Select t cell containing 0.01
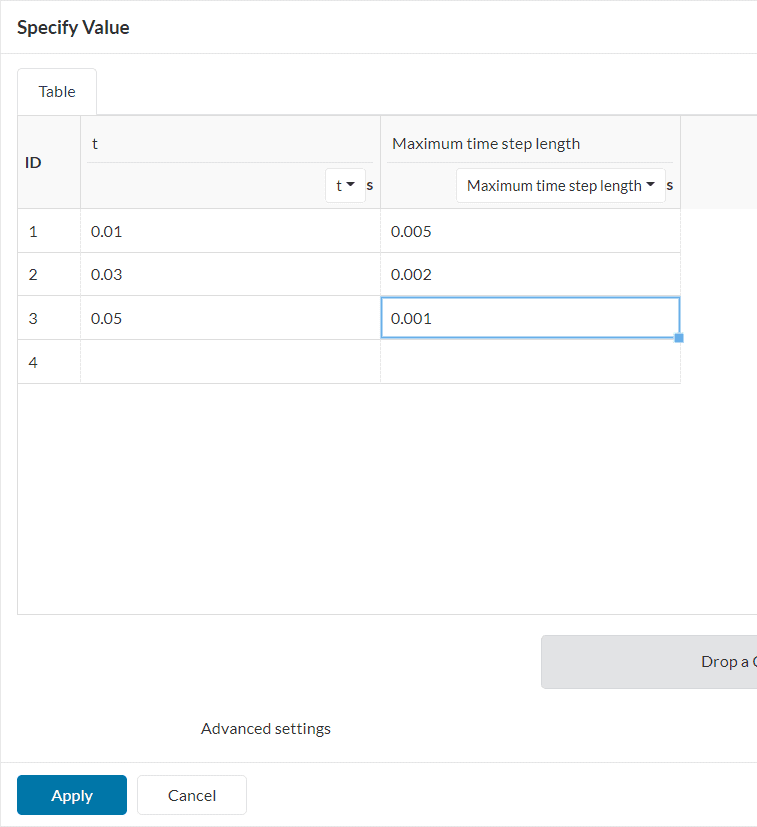The width and height of the screenshot is (757, 827). 230,231
